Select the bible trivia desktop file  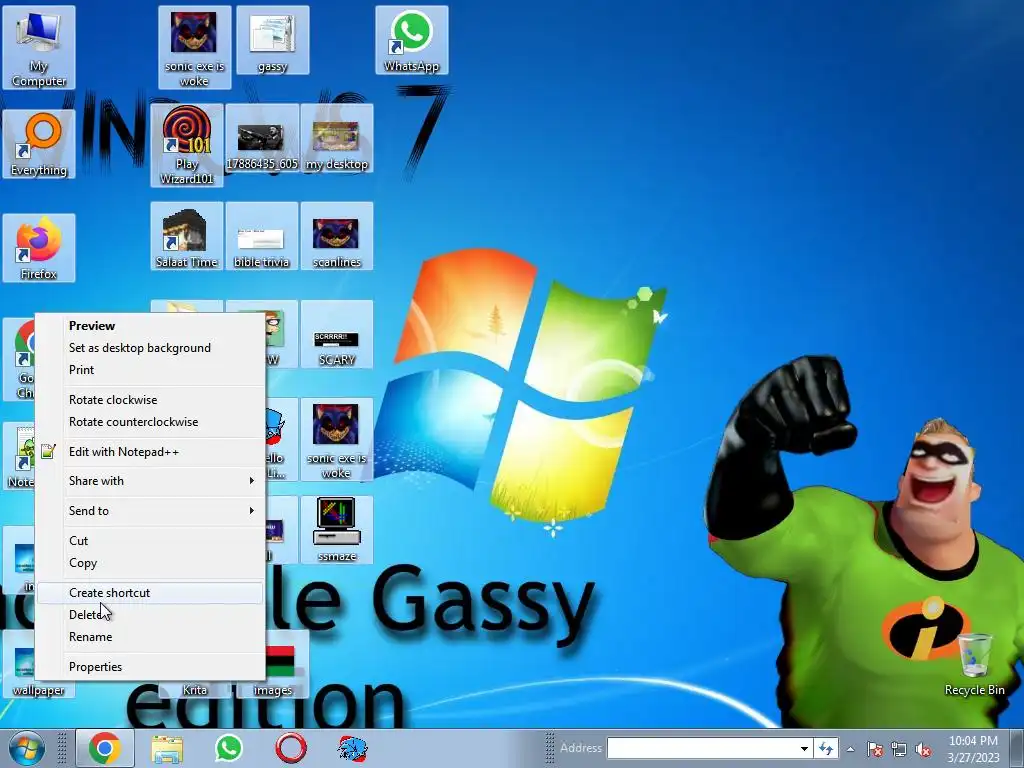(x=262, y=236)
